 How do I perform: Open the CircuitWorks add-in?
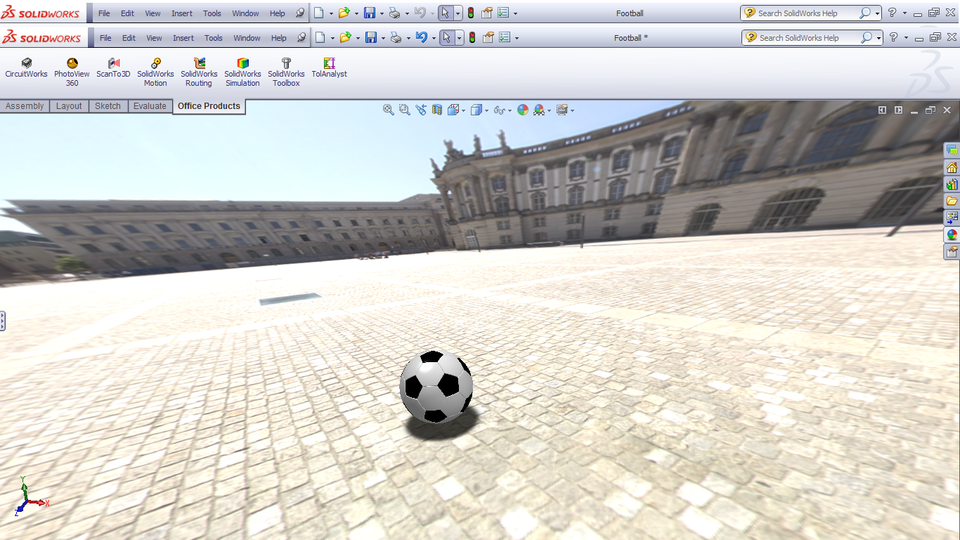(x=26, y=68)
